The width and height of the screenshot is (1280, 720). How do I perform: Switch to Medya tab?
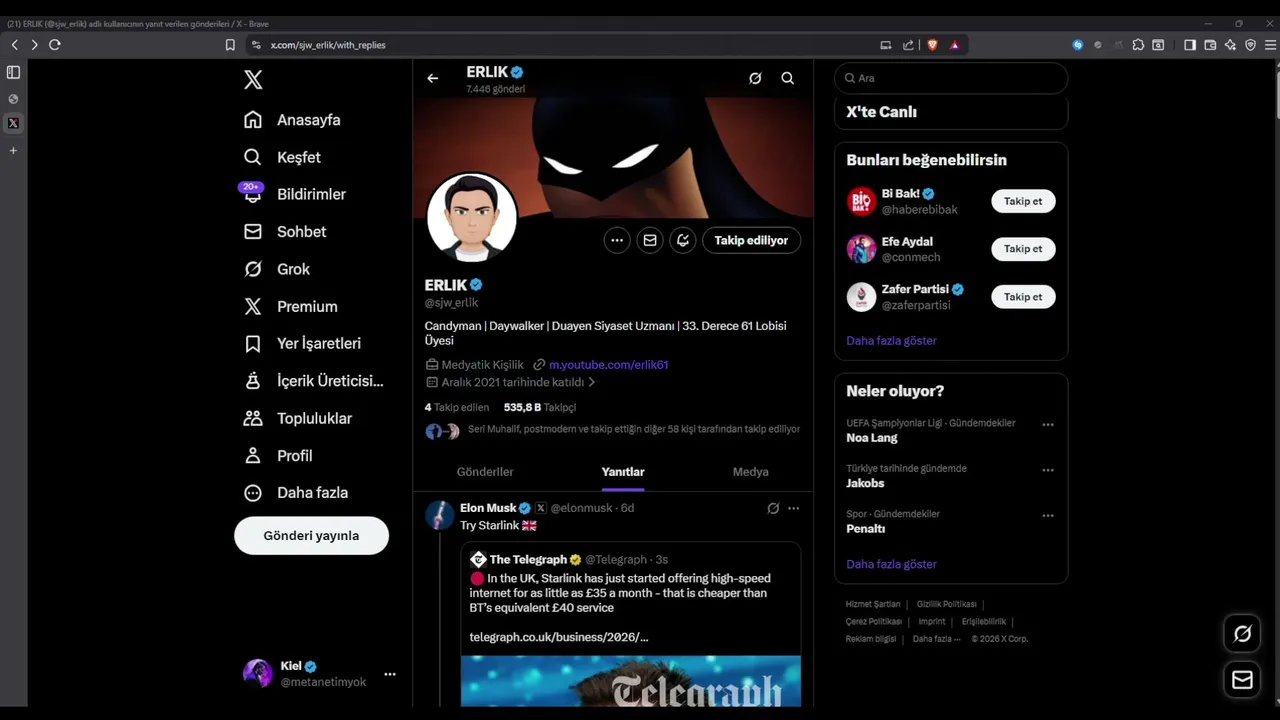[751, 472]
